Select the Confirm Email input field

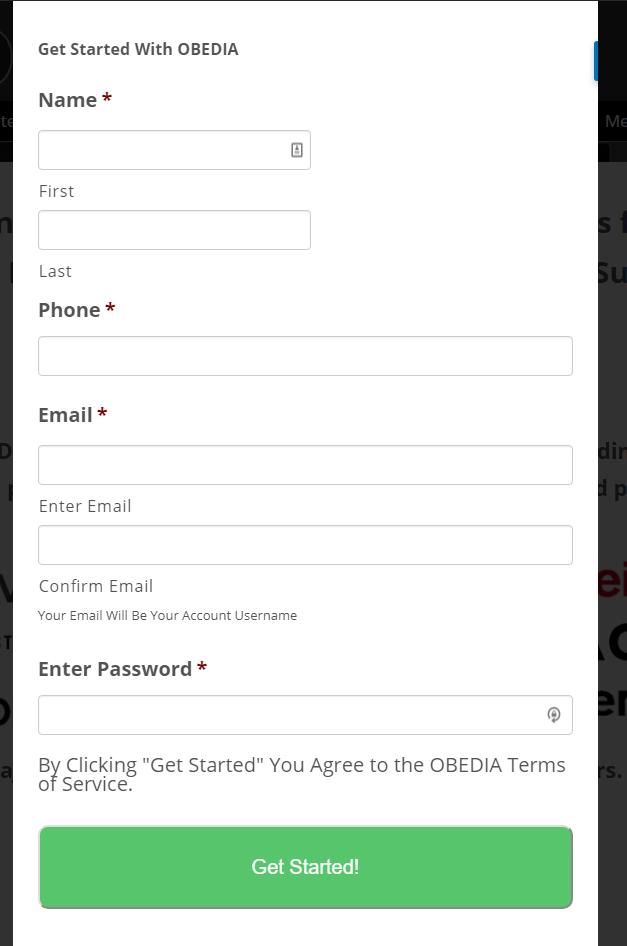click(x=305, y=545)
